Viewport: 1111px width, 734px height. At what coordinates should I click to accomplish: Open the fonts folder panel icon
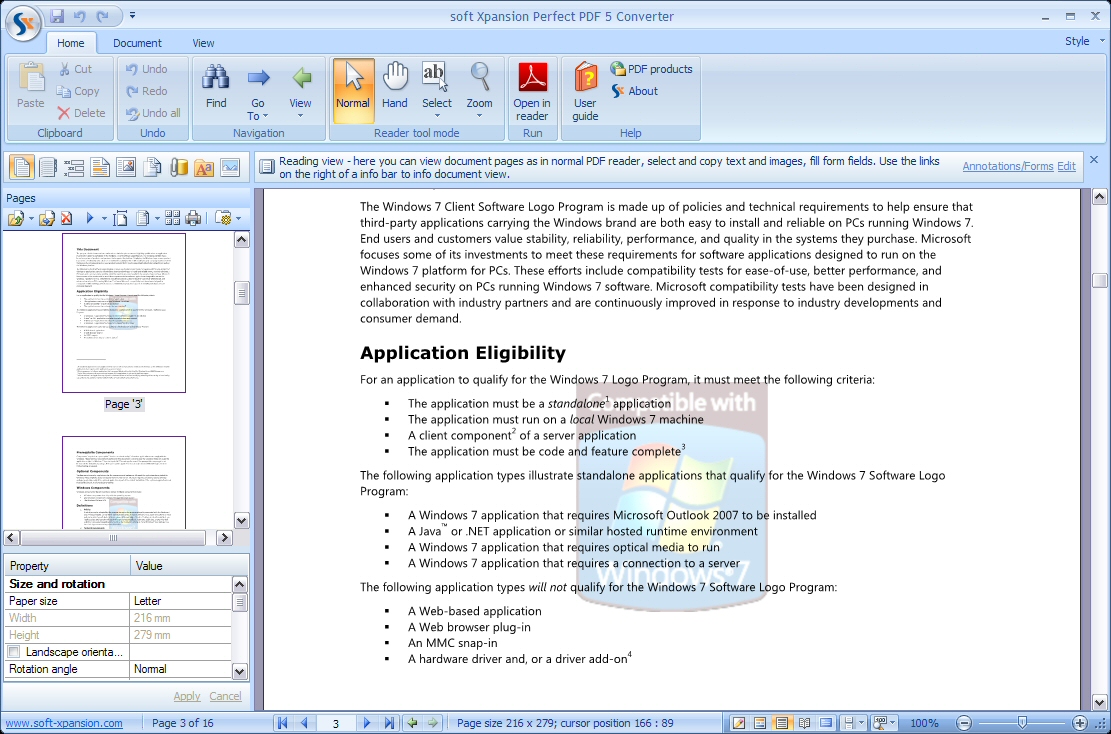(204, 167)
